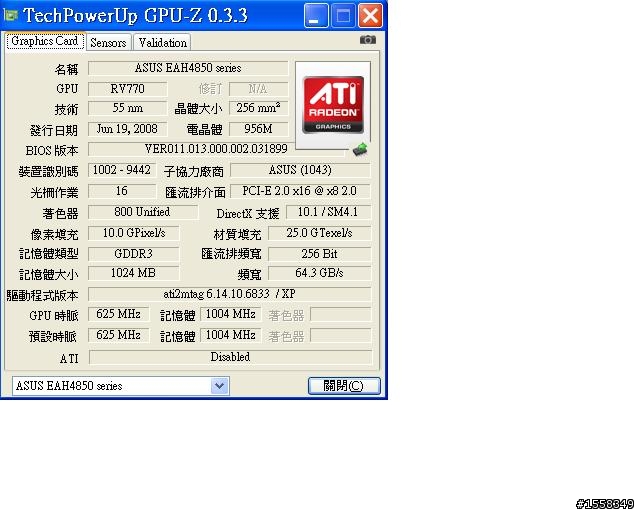Click the empty shader clock field in GPU 時脈 row
The height and width of the screenshot is (512, 640).
pos(340,314)
